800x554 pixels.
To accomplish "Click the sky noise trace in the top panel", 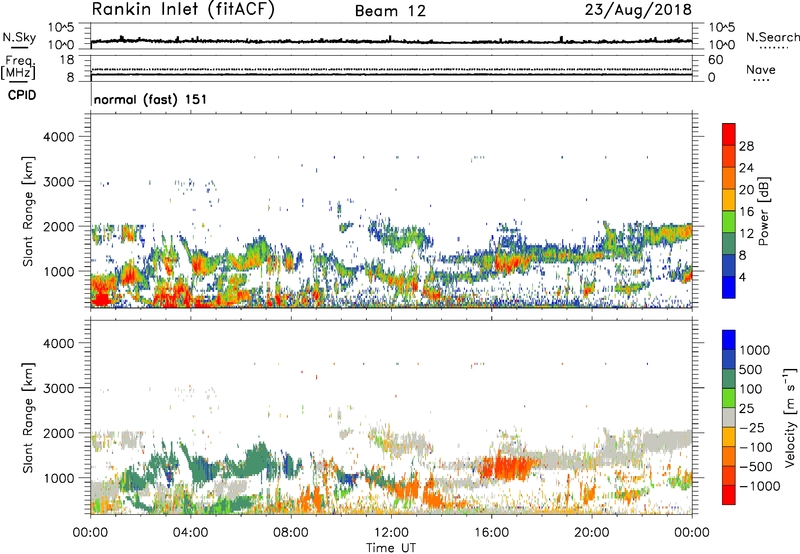I will coord(391,40).
